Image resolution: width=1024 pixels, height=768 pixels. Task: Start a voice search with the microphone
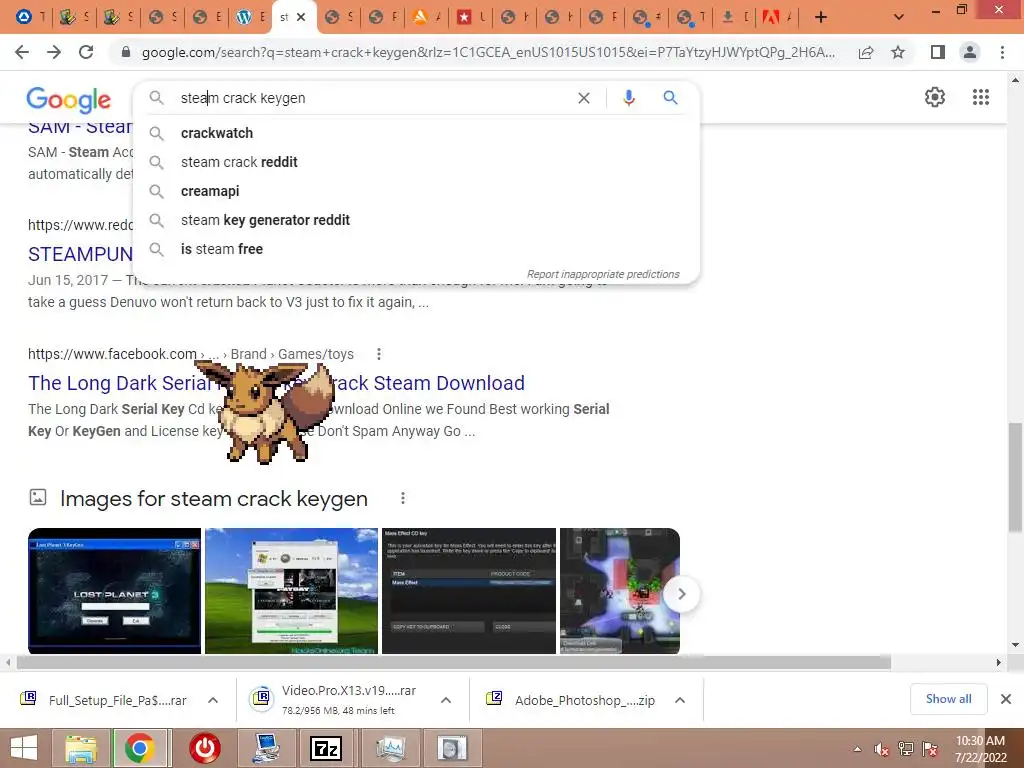628,98
